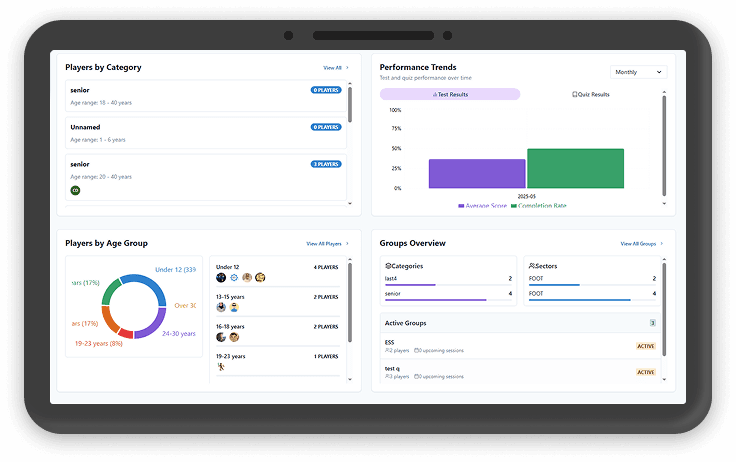Image resolution: width=736 pixels, height=462 pixels.
Task: Click the calendar icon in ESS group
Action: click(x=416, y=351)
